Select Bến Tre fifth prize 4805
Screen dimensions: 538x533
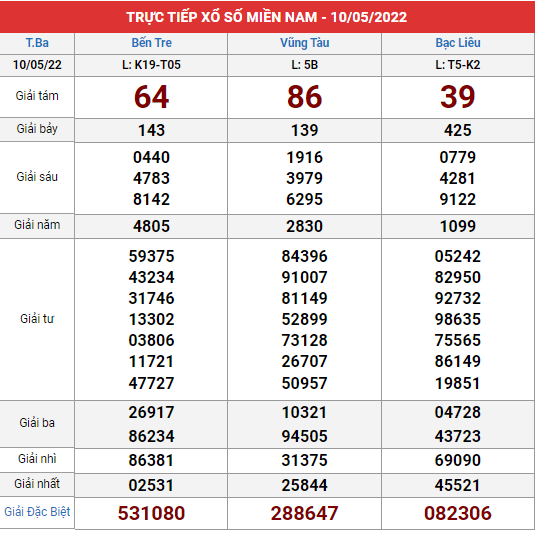pyautogui.click(x=151, y=226)
